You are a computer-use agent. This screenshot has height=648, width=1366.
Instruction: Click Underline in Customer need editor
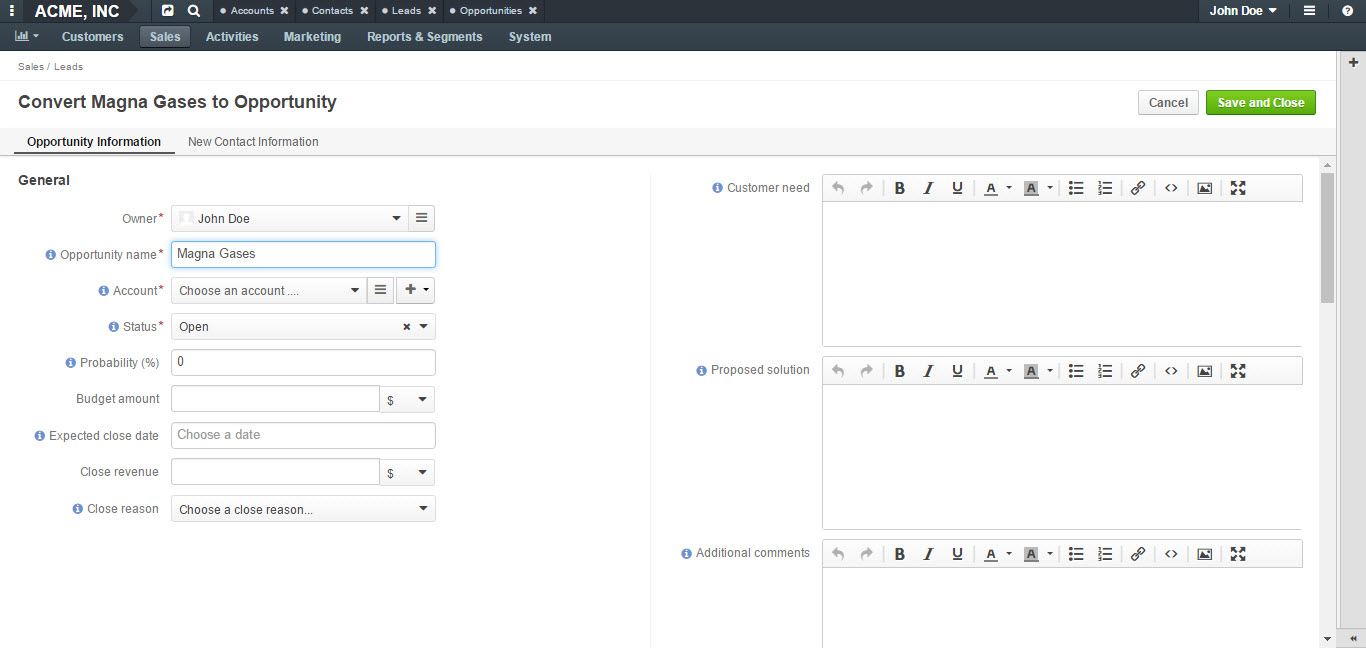click(957, 188)
